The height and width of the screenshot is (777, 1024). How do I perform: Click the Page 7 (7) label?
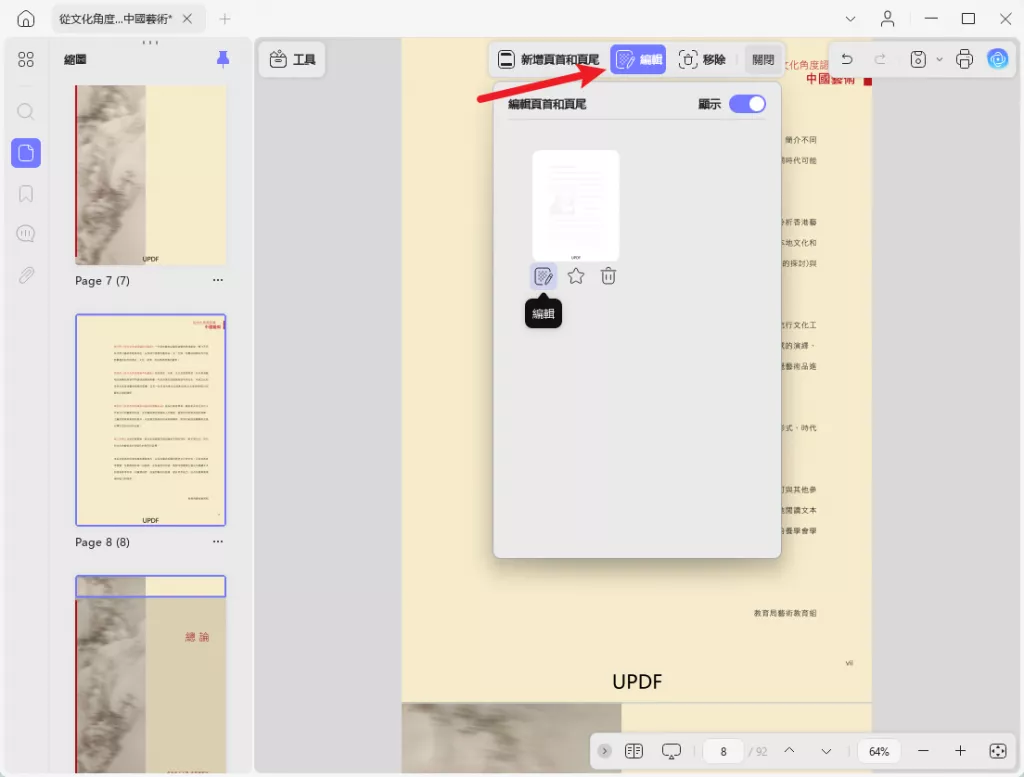[102, 281]
